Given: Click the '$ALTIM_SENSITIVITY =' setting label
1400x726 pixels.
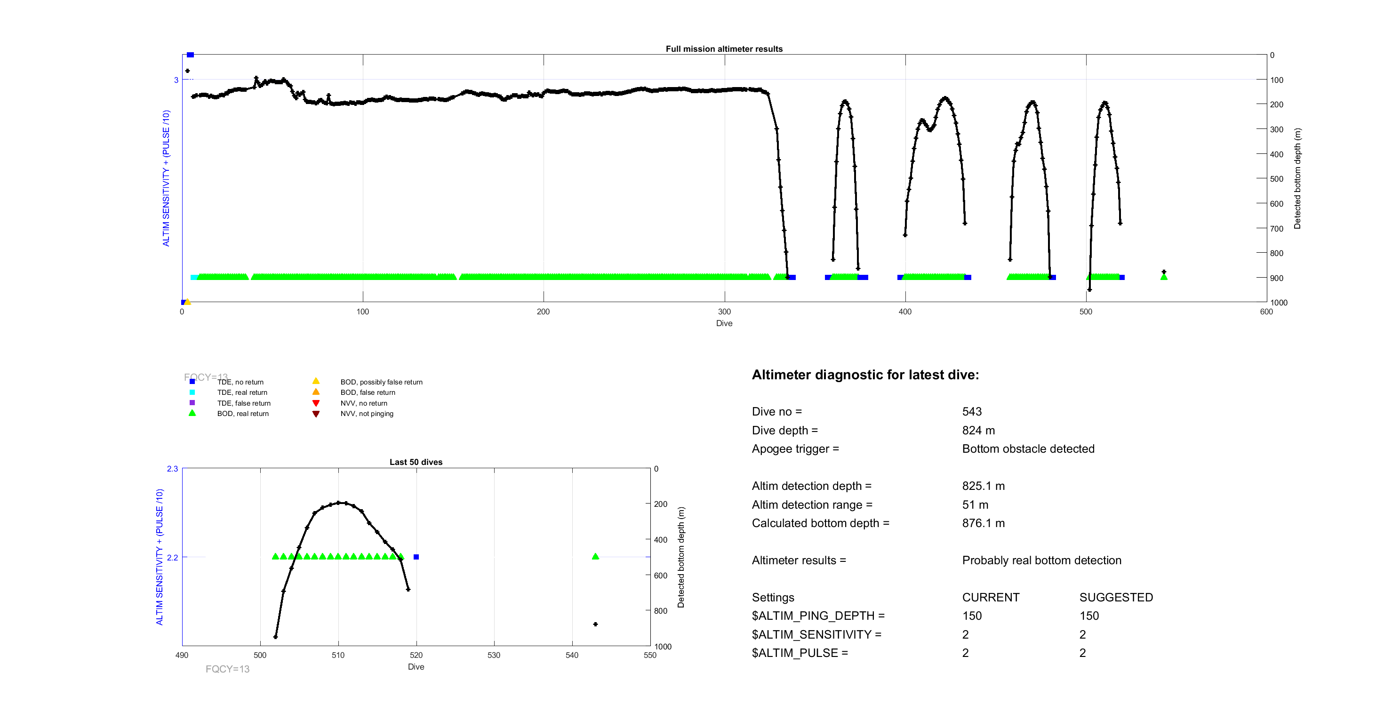Looking at the screenshot, I should coord(817,635).
